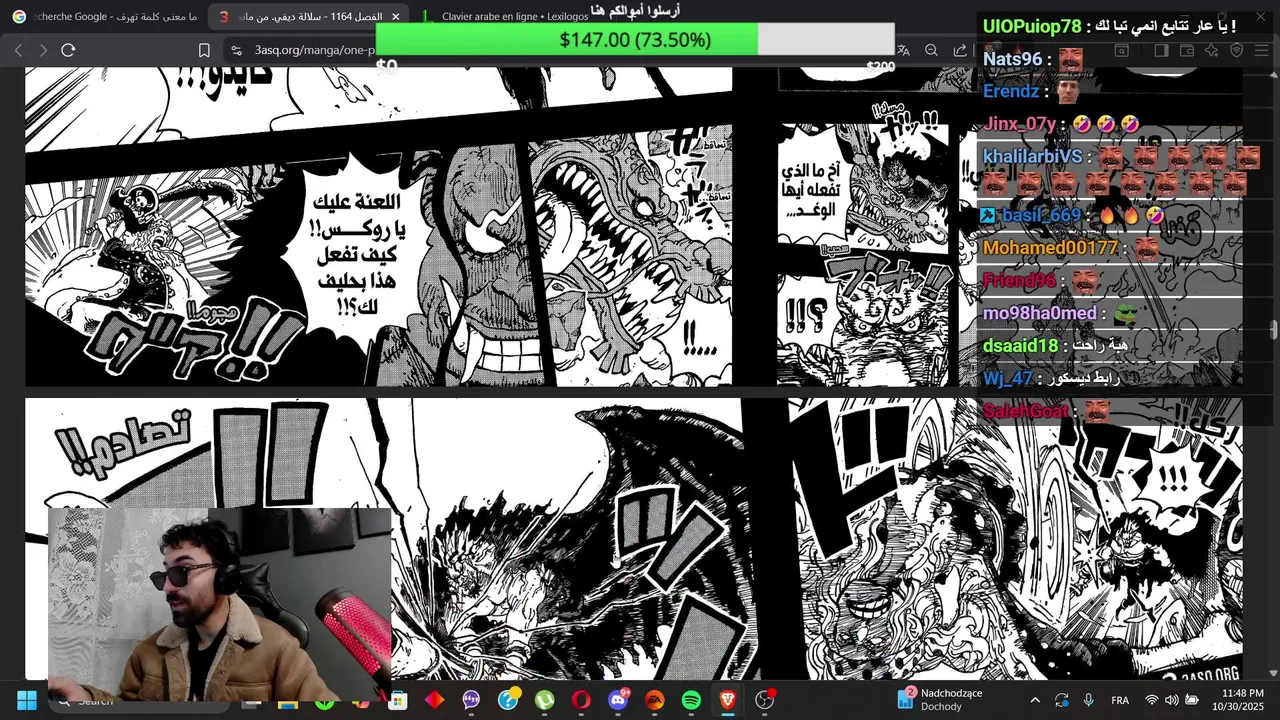Toggle the Brave sidebar panel
Image resolution: width=1280 pixels, height=720 pixels.
click(x=1161, y=50)
